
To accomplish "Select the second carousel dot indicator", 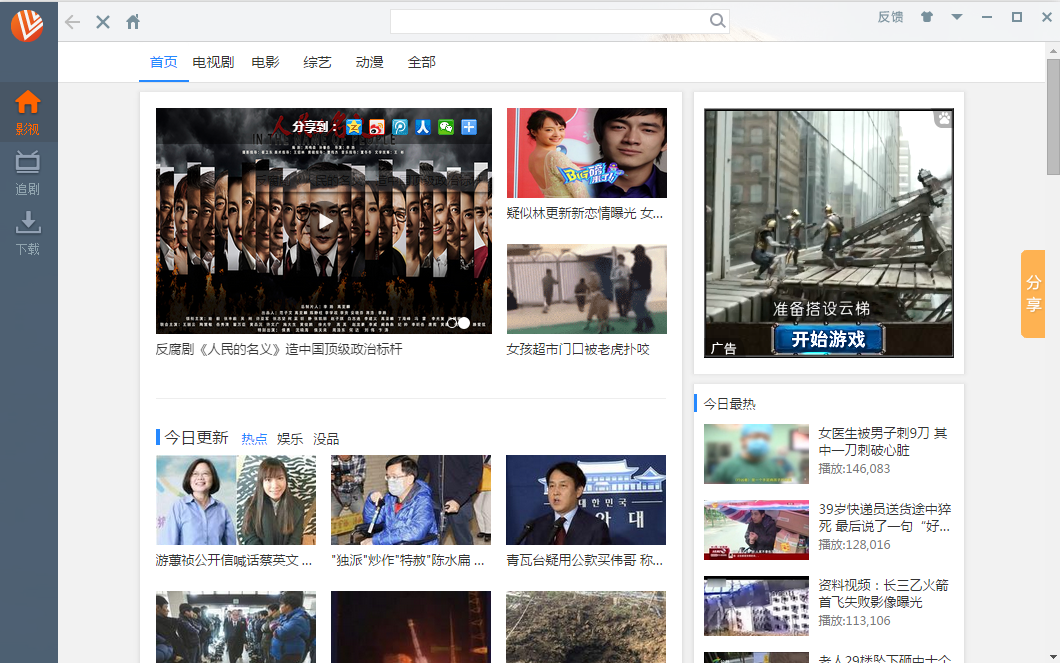I will pos(464,323).
